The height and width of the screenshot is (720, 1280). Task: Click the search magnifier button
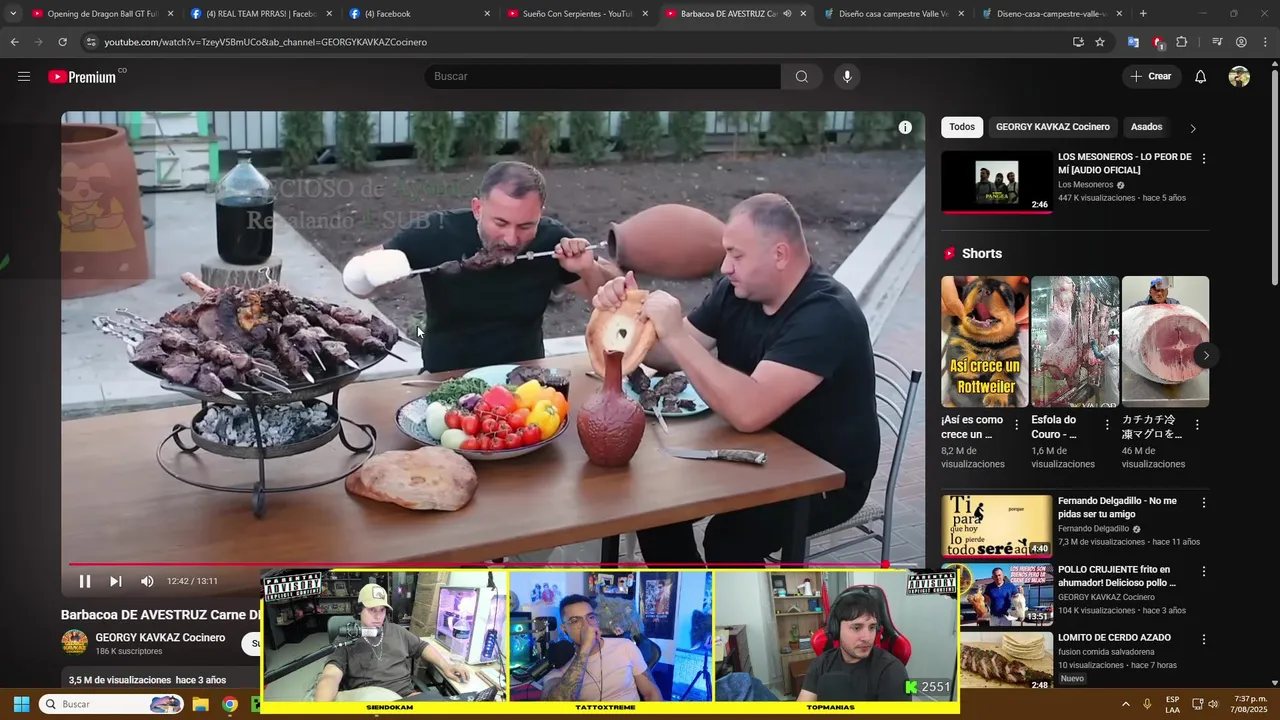pos(802,76)
